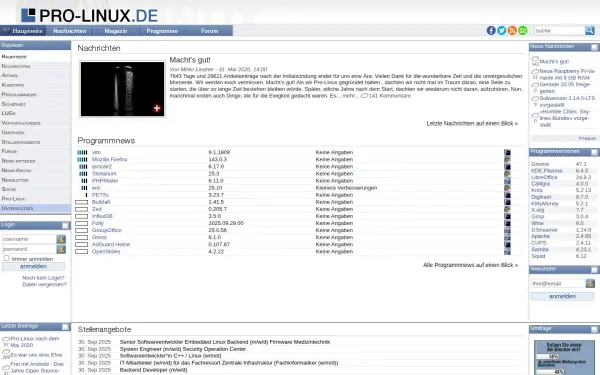Open News-Archiv in the Rubriken sidebar

(35, 170)
